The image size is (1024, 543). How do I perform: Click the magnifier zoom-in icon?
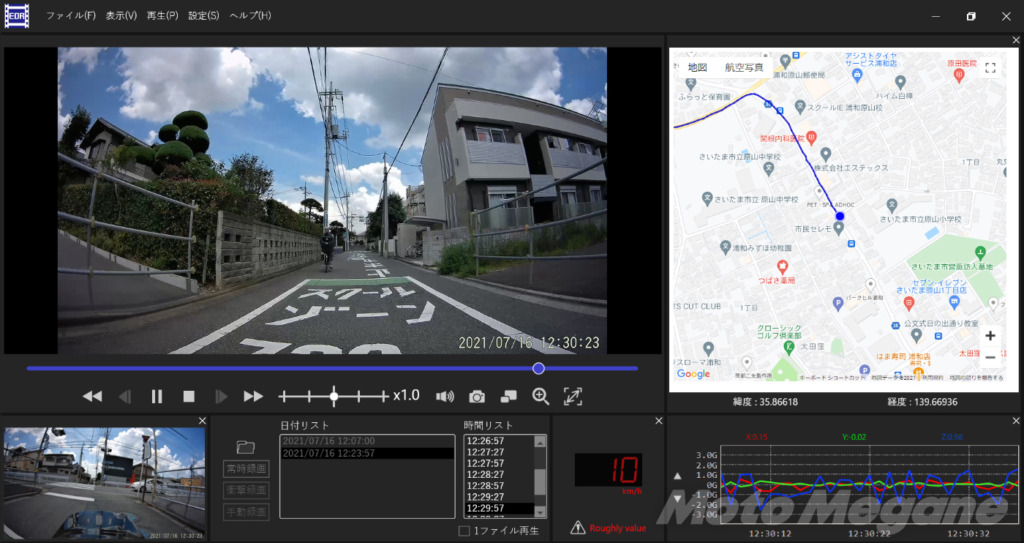541,396
